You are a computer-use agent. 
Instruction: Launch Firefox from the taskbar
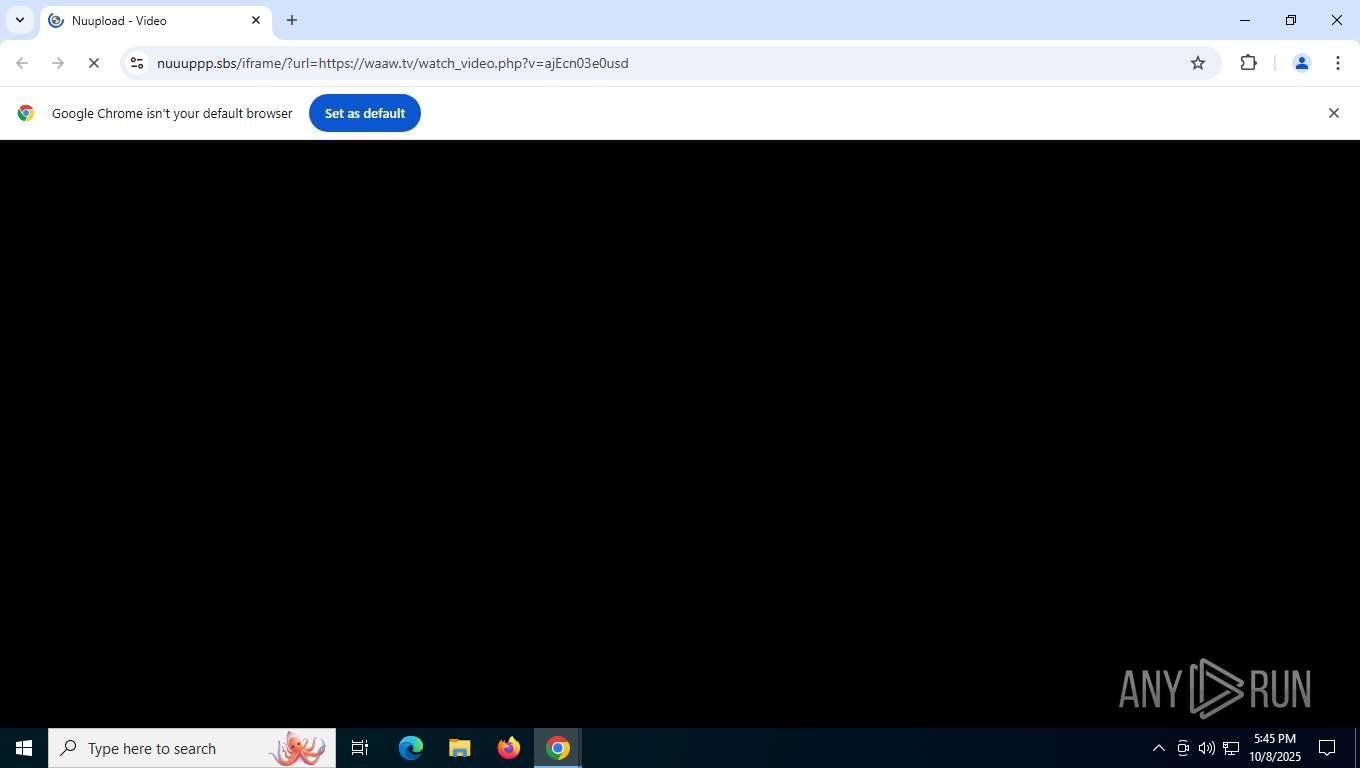point(509,748)
